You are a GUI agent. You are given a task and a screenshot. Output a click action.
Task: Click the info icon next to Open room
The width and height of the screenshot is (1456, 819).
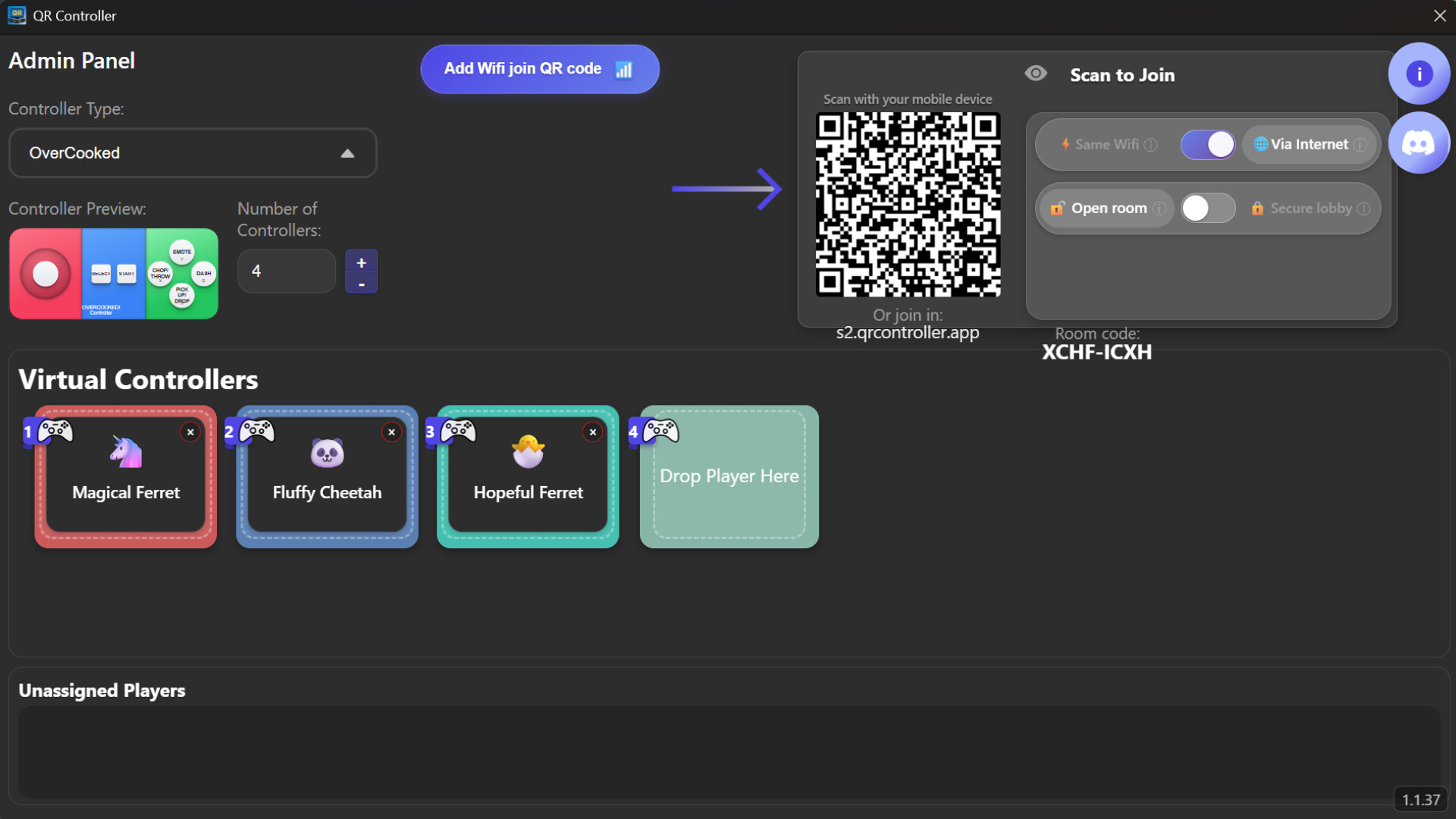pos(1159,209)
